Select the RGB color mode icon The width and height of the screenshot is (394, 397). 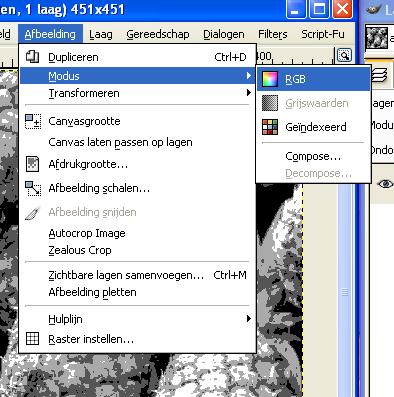pyautogui.click(x=270, y=79)
